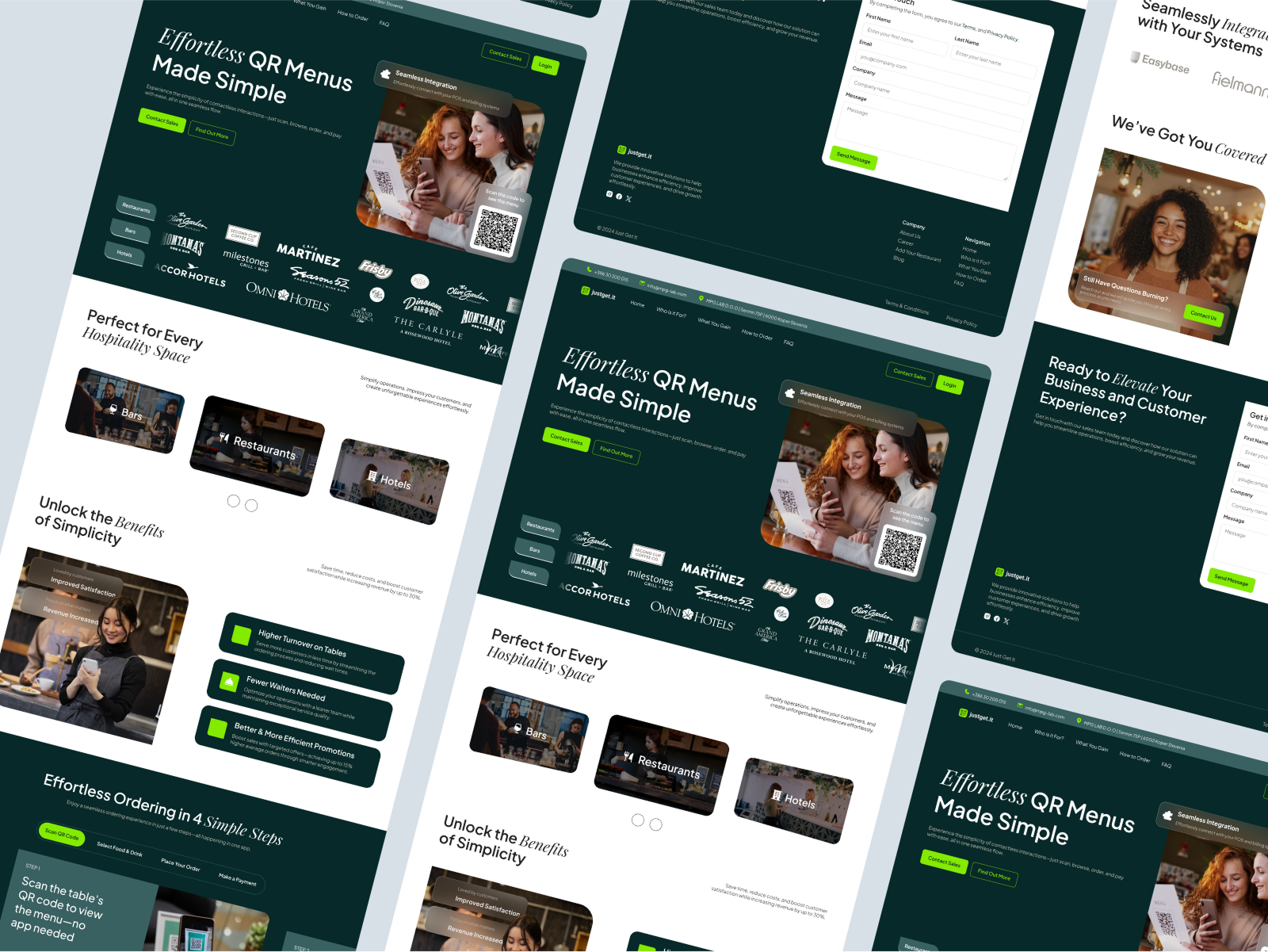This screenshot has height=952, width=1268.
Task: Click the justget.it logo above the top mockup's footer description
Action: point(634,152)
